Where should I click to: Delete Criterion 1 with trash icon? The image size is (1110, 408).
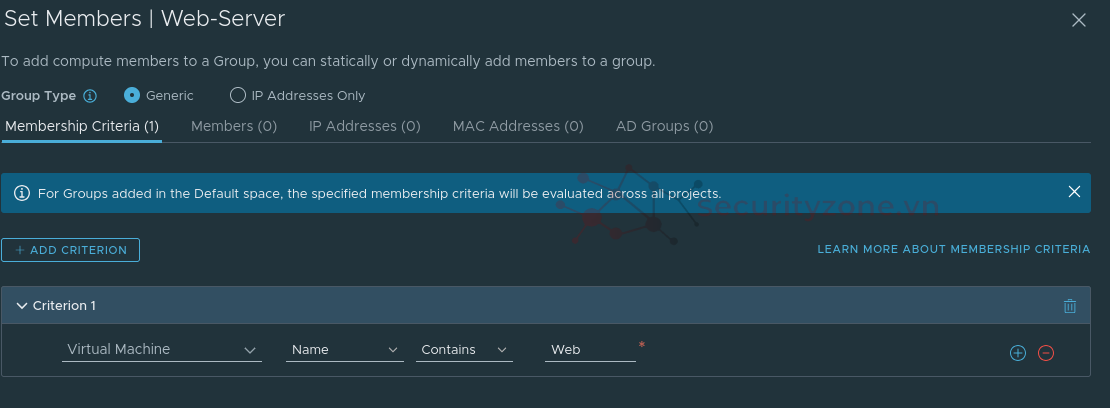1070,306
